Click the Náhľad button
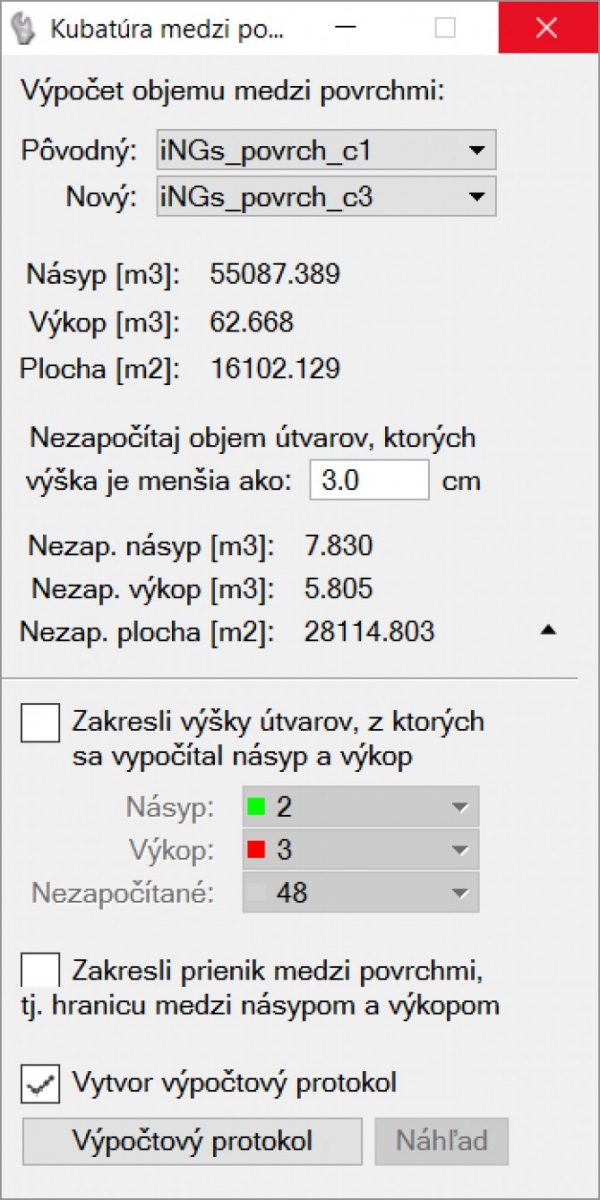The image size is (600, 1200). (441, 1141)
